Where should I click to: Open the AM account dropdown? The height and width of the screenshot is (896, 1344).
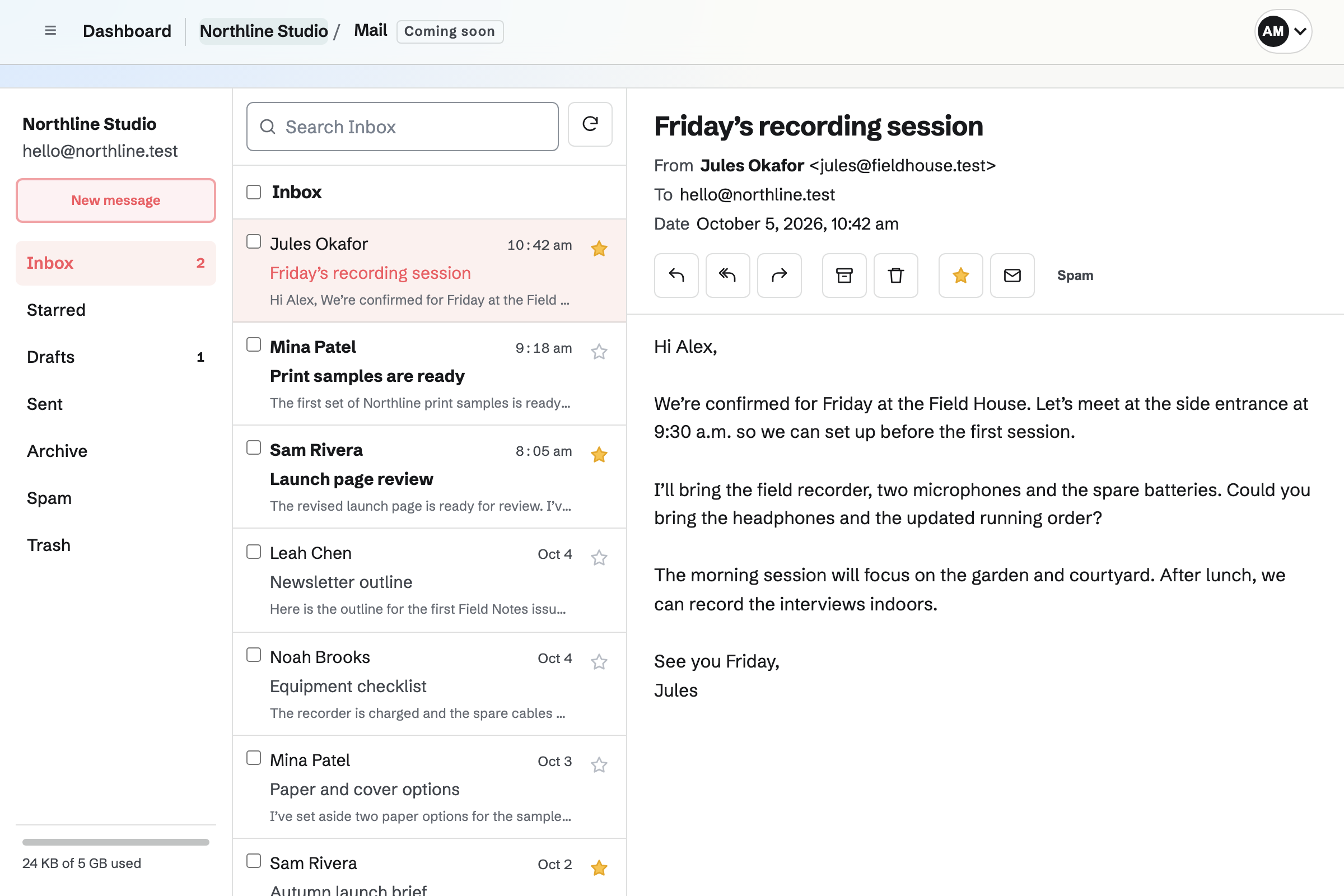[x=1283, y=31]
